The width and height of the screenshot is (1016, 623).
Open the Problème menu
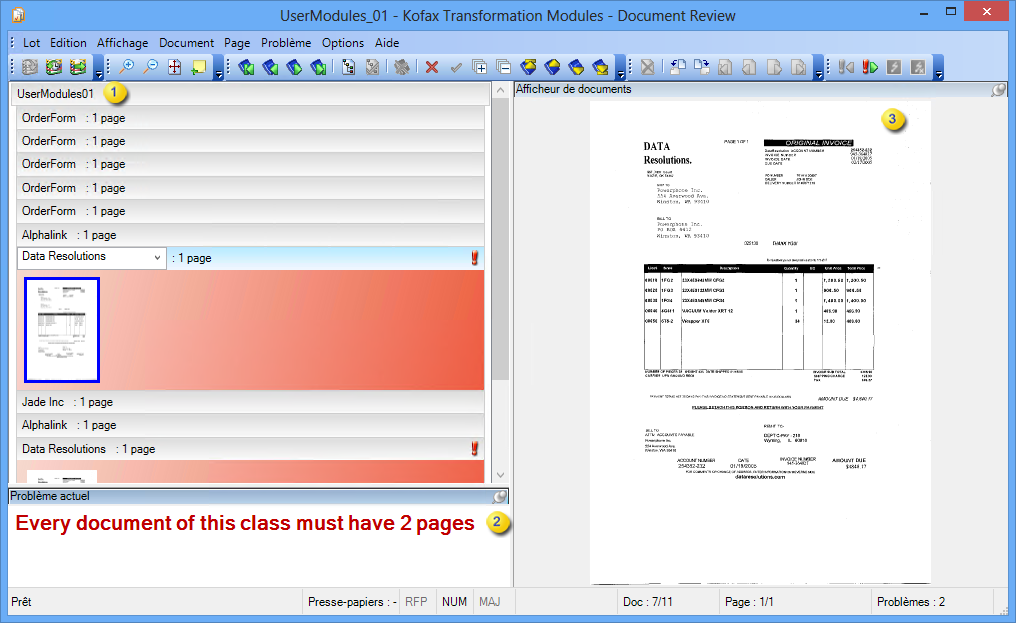pyautogui.click(x=286, y=43)
